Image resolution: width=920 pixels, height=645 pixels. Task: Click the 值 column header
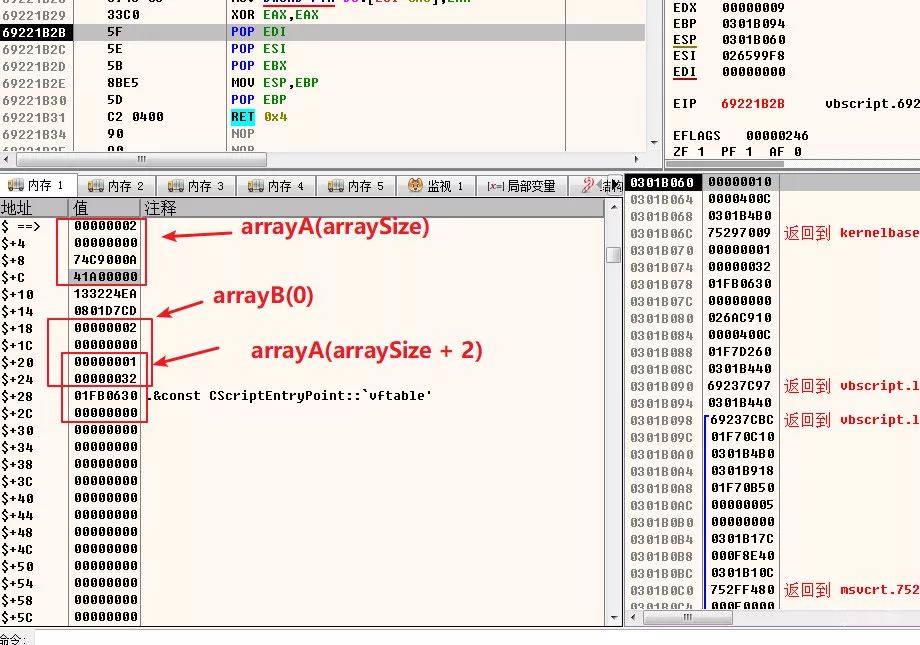coord(104,208)
